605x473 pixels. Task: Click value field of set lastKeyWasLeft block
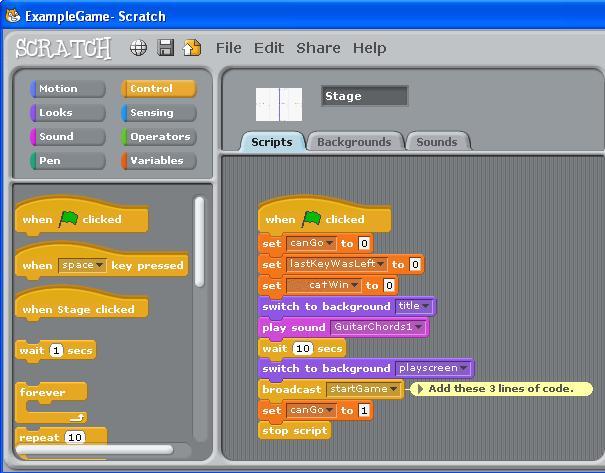[415, 264]
